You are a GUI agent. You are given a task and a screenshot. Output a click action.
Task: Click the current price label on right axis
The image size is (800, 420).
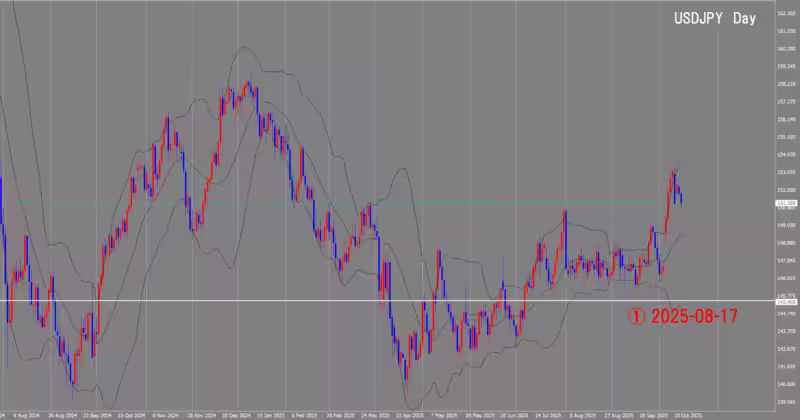coord(786,203)
